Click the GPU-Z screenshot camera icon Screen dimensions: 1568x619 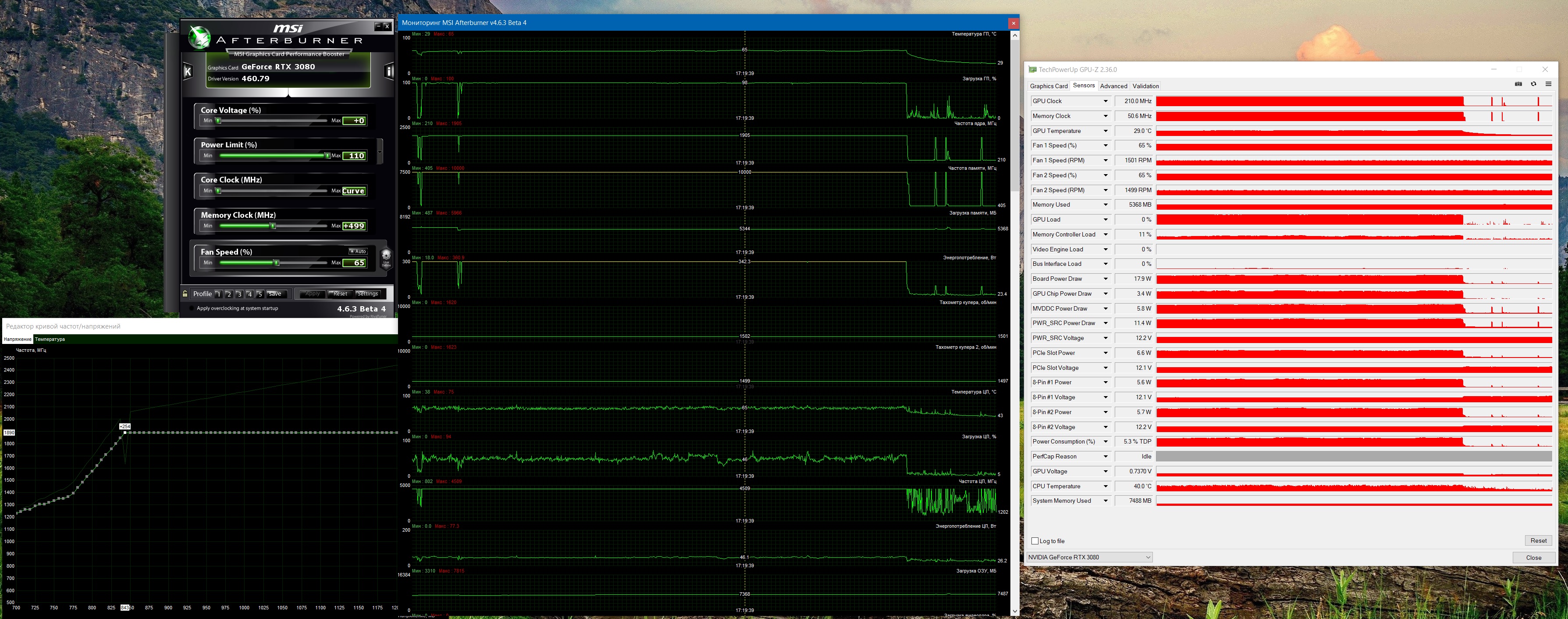[1518, 84]
